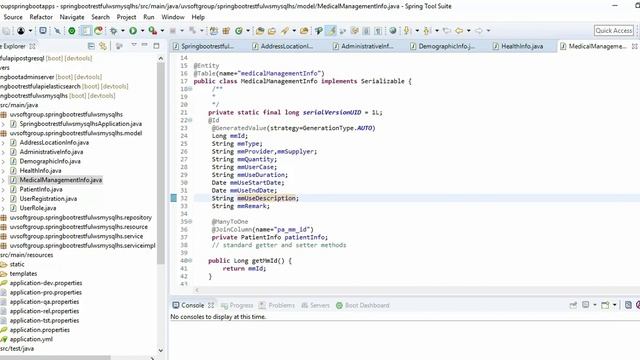
Task: Close the MedicalManagement editor tab
Action: (x=634, y=46)
